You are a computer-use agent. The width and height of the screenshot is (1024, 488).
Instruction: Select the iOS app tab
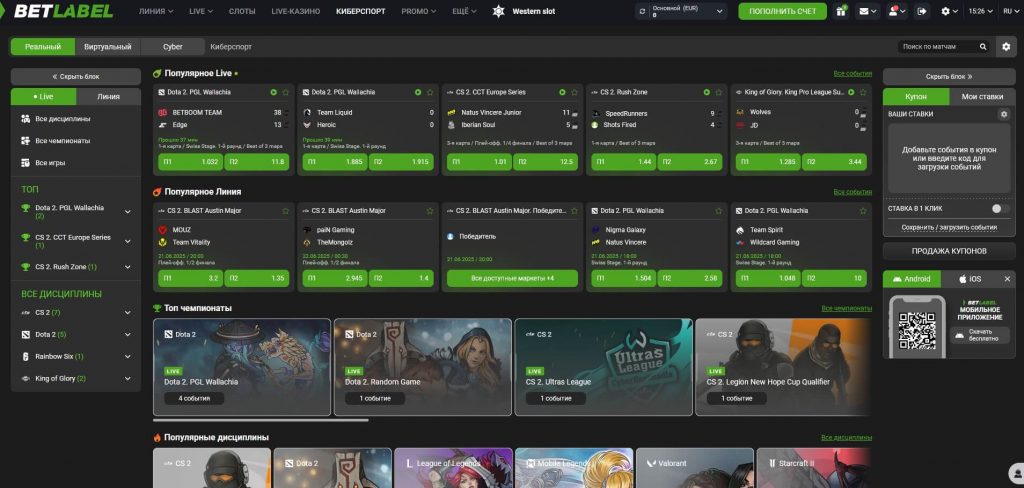[970, 279]
